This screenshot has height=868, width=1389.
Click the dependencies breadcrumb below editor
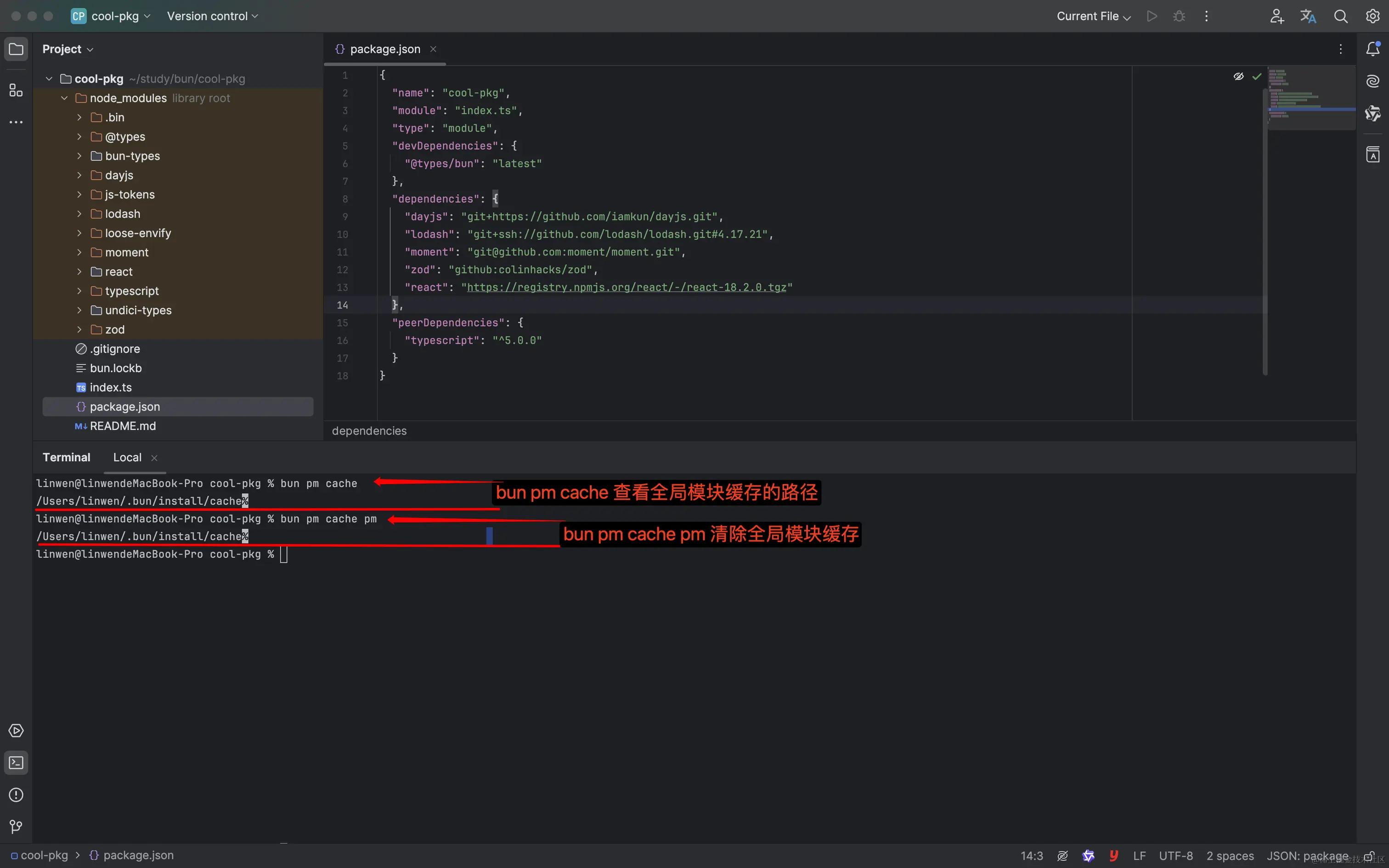tap(369, 431)
